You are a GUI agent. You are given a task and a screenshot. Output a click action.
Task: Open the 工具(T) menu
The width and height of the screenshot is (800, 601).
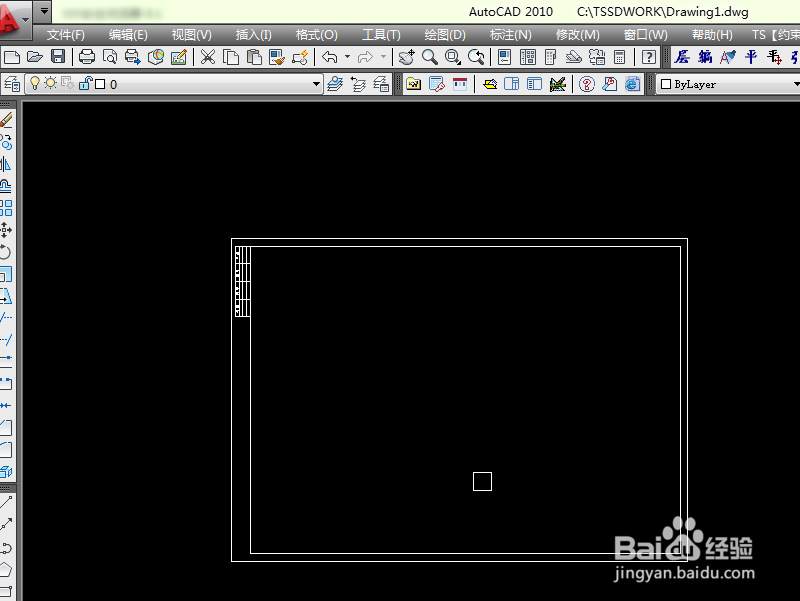point(381,35)
